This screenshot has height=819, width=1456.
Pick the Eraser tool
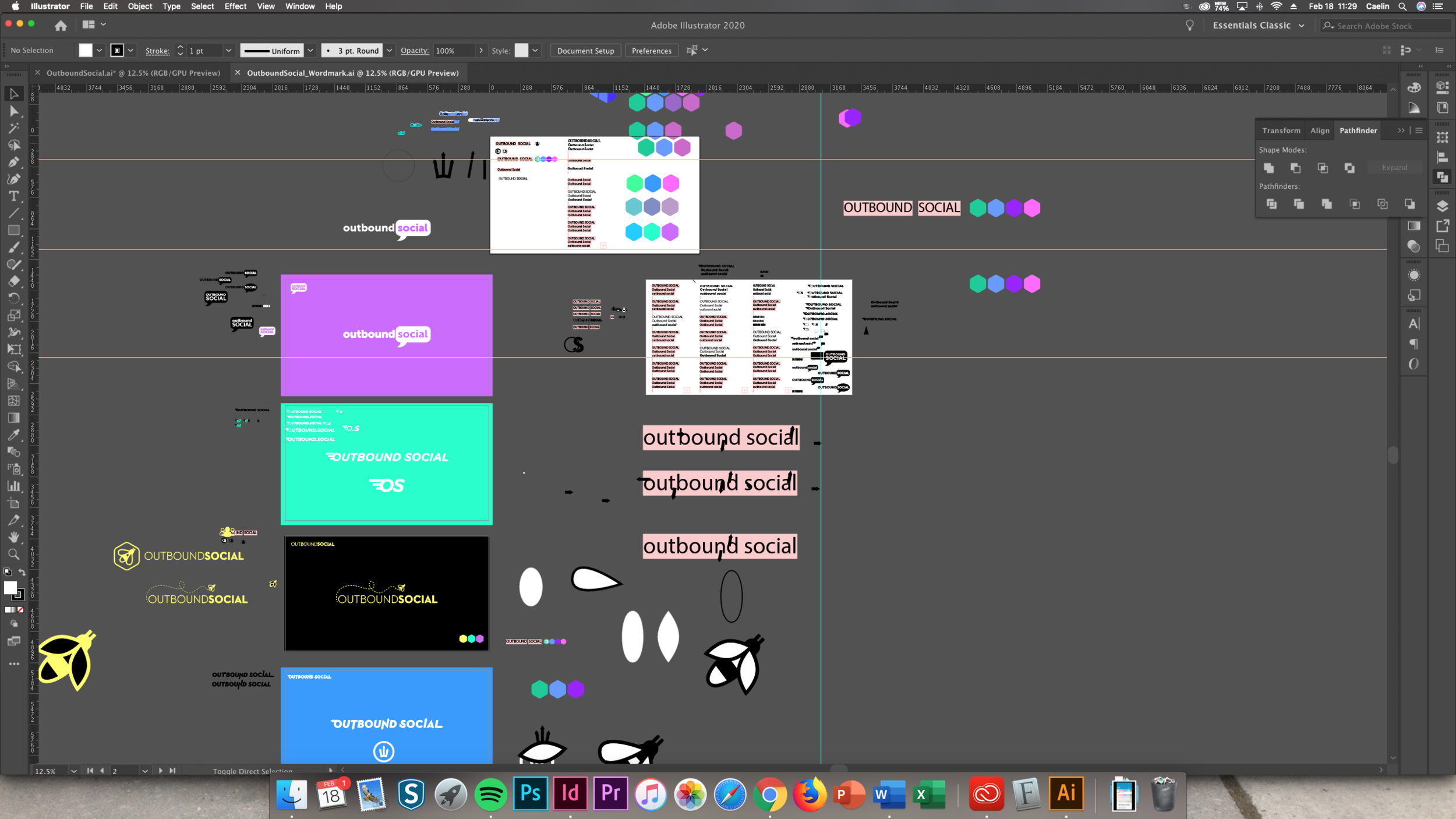click(13, 281)
